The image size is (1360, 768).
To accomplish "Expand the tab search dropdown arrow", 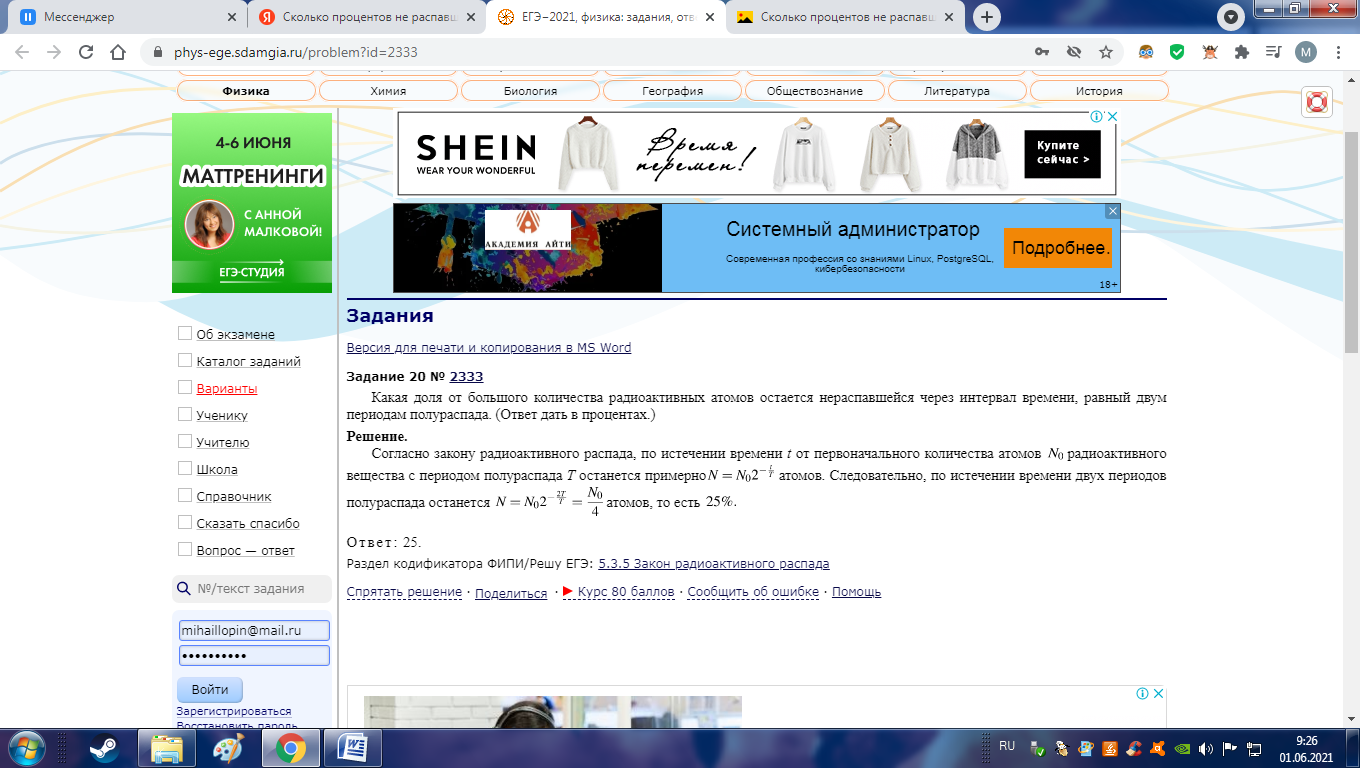I will (x=1231, y=17).
